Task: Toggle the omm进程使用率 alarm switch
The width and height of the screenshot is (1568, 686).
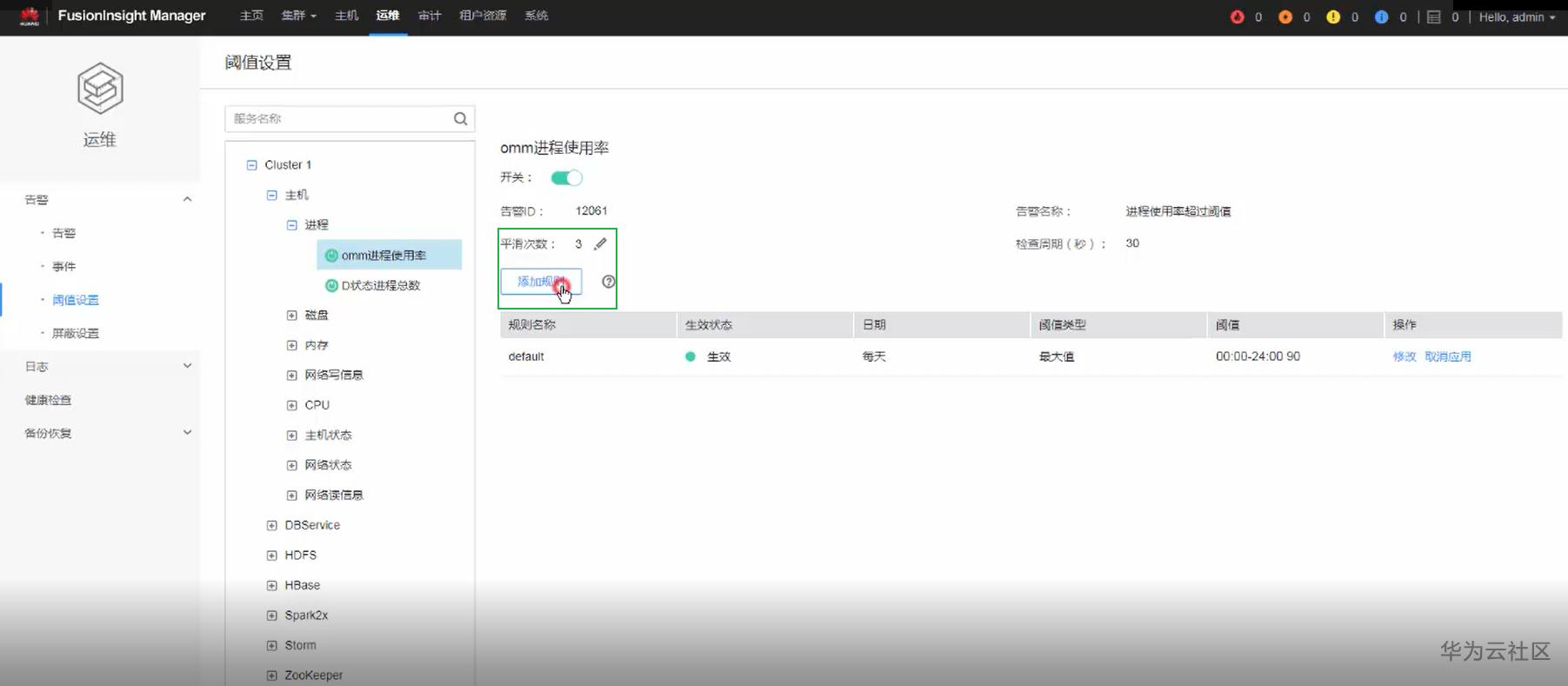Action: [x=566, y=177]
